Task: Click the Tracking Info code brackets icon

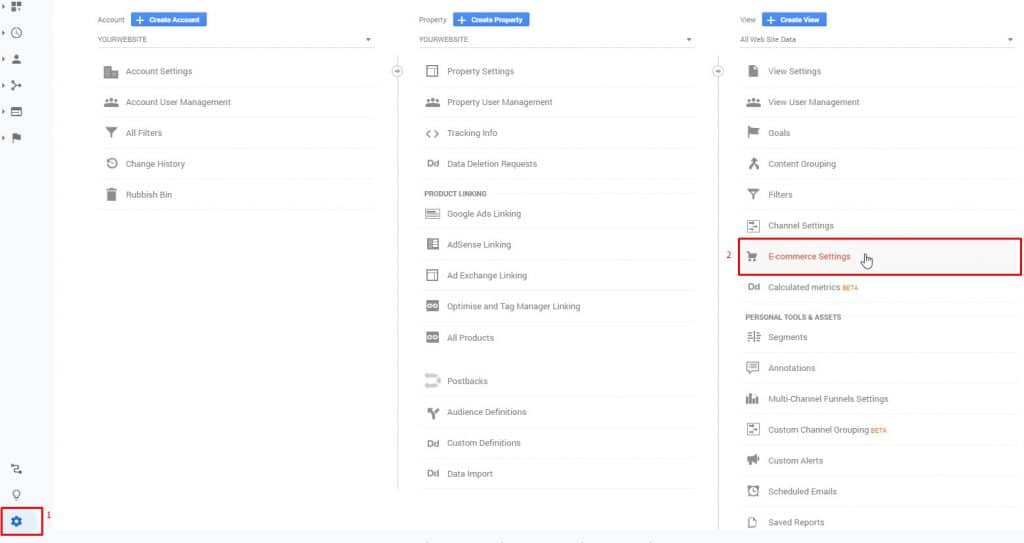Action: (432, 133)
